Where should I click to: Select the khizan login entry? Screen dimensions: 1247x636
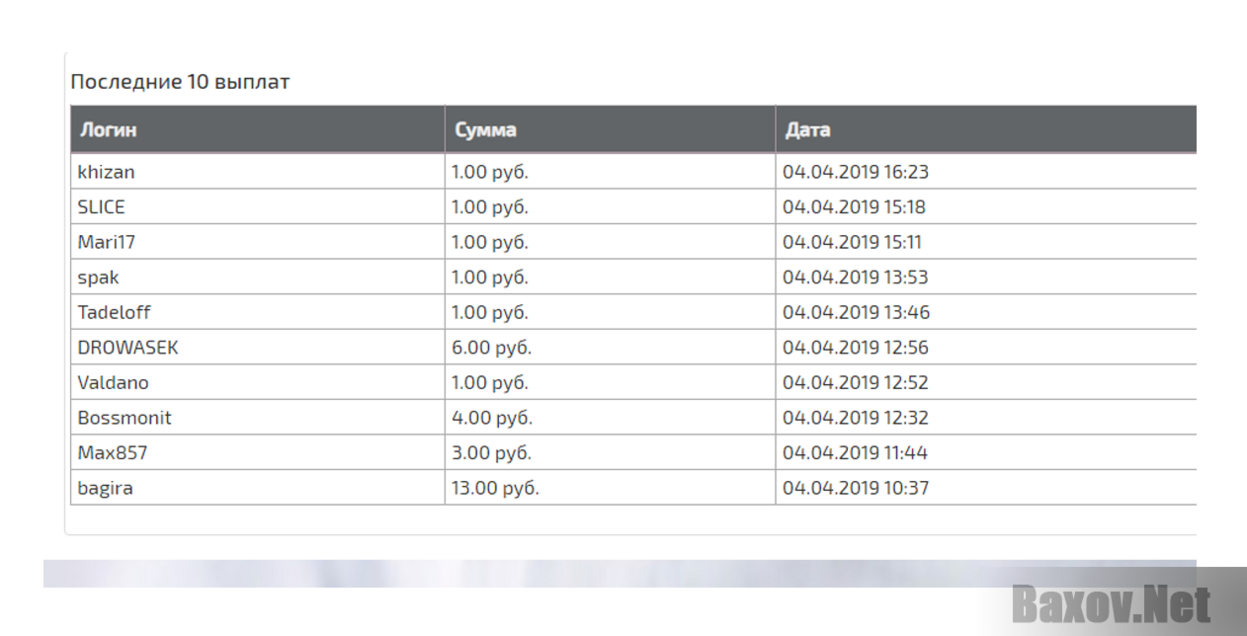pyautogui.click(x=258, y=172)
